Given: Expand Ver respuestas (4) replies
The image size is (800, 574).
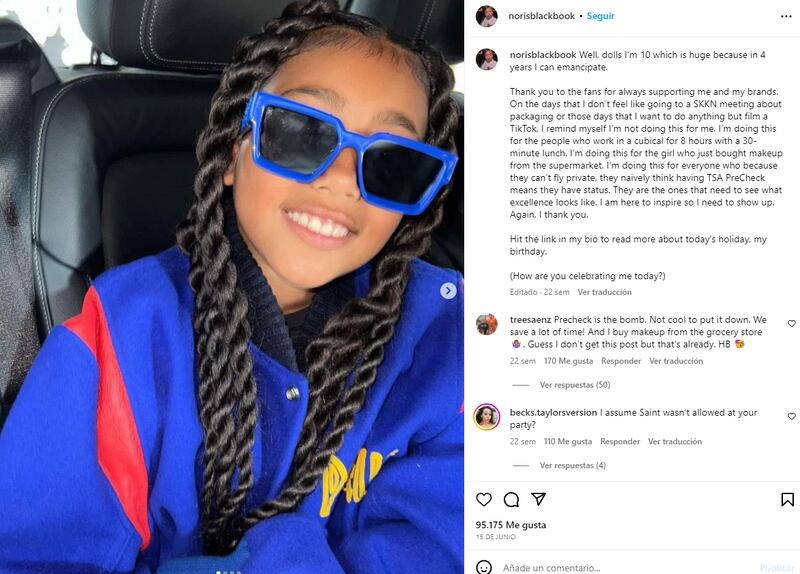Looking at the screenshot, I should pos(572,465).
